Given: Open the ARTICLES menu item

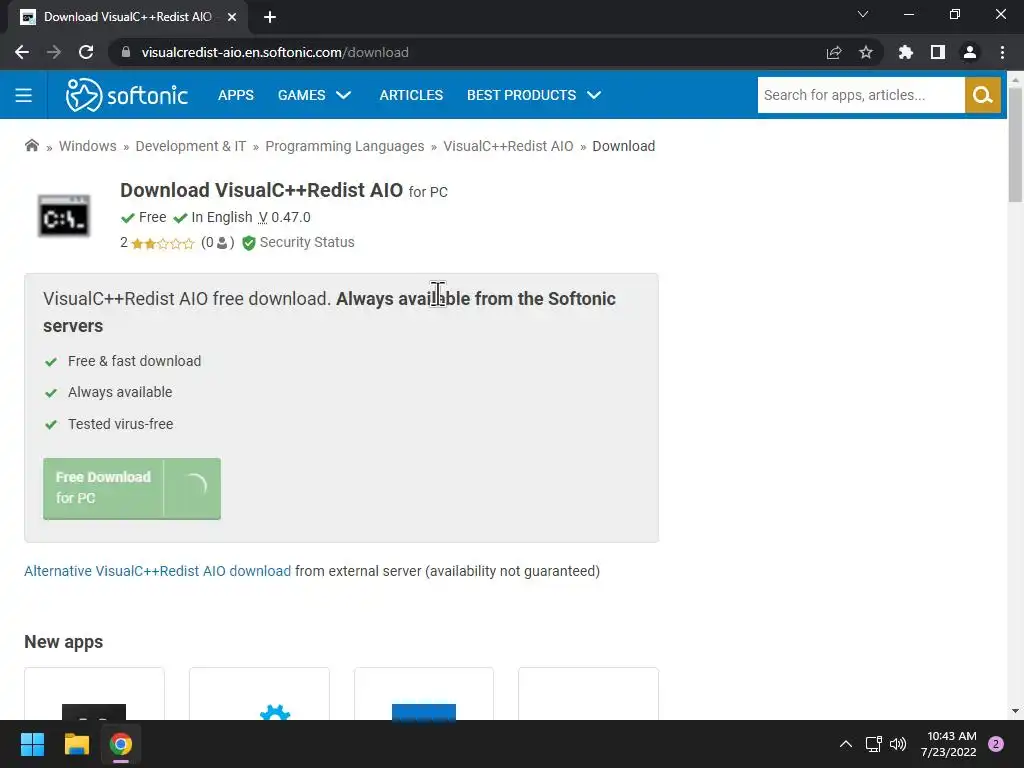Looking at the screenshot, I should tap(411, 95).
